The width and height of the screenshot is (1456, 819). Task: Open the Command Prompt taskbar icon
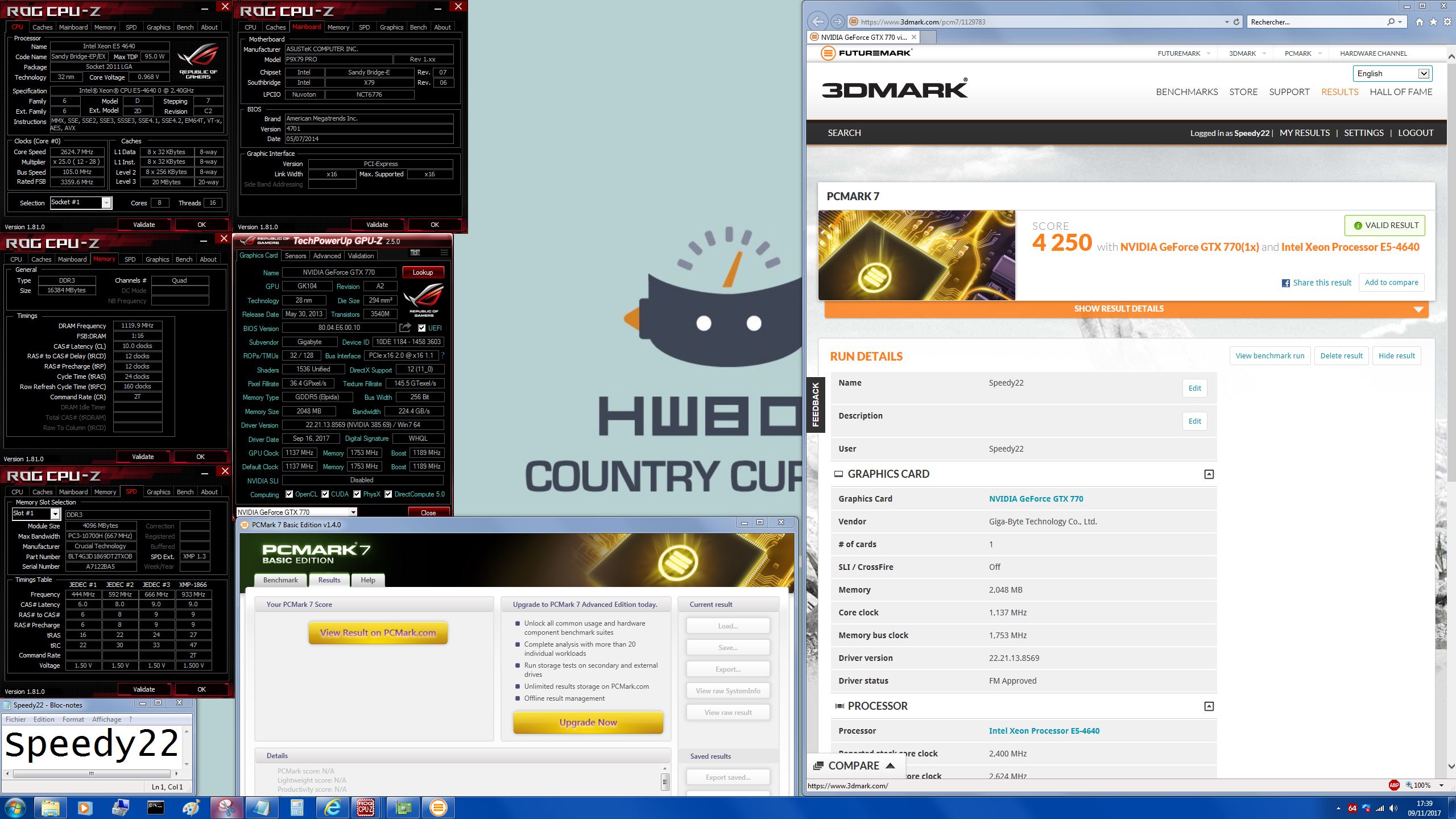point(155,807)
